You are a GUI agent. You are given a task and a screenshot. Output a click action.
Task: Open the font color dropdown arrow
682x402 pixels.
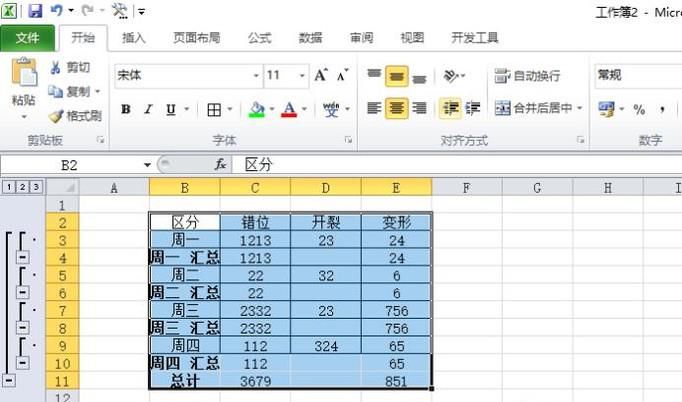pyautogui.click(x=304, y=109)
